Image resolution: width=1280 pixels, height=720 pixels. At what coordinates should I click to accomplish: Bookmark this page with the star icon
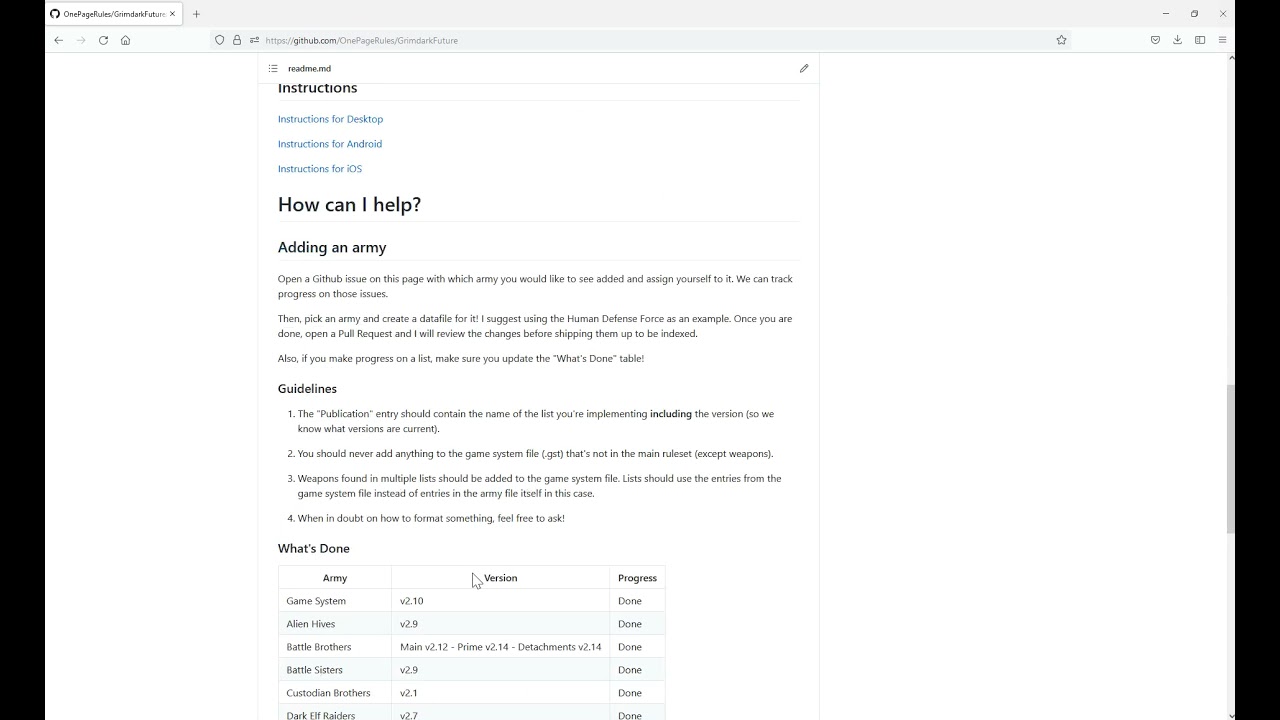(x=1061, y=40)
